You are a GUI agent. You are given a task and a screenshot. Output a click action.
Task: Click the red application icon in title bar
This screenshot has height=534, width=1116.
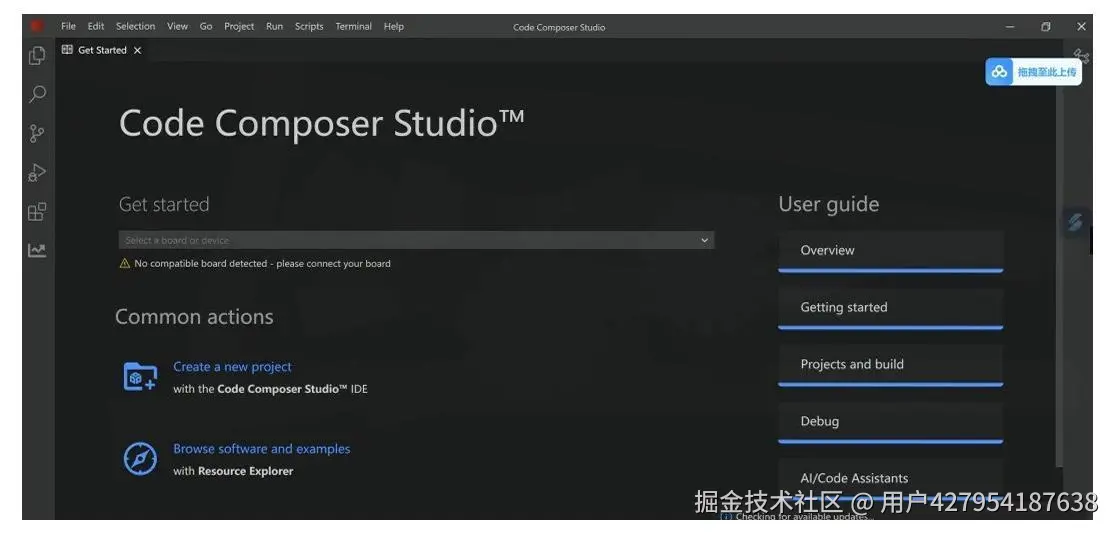[x=36, y=26]
